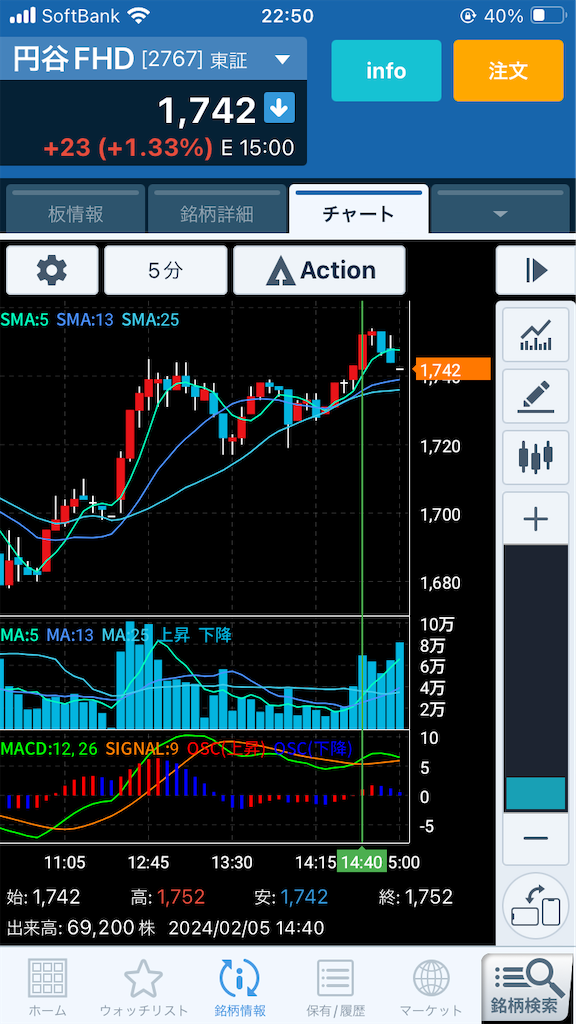
Task: Tap the blue down-arrow price icon
Action: click(279, 108)
